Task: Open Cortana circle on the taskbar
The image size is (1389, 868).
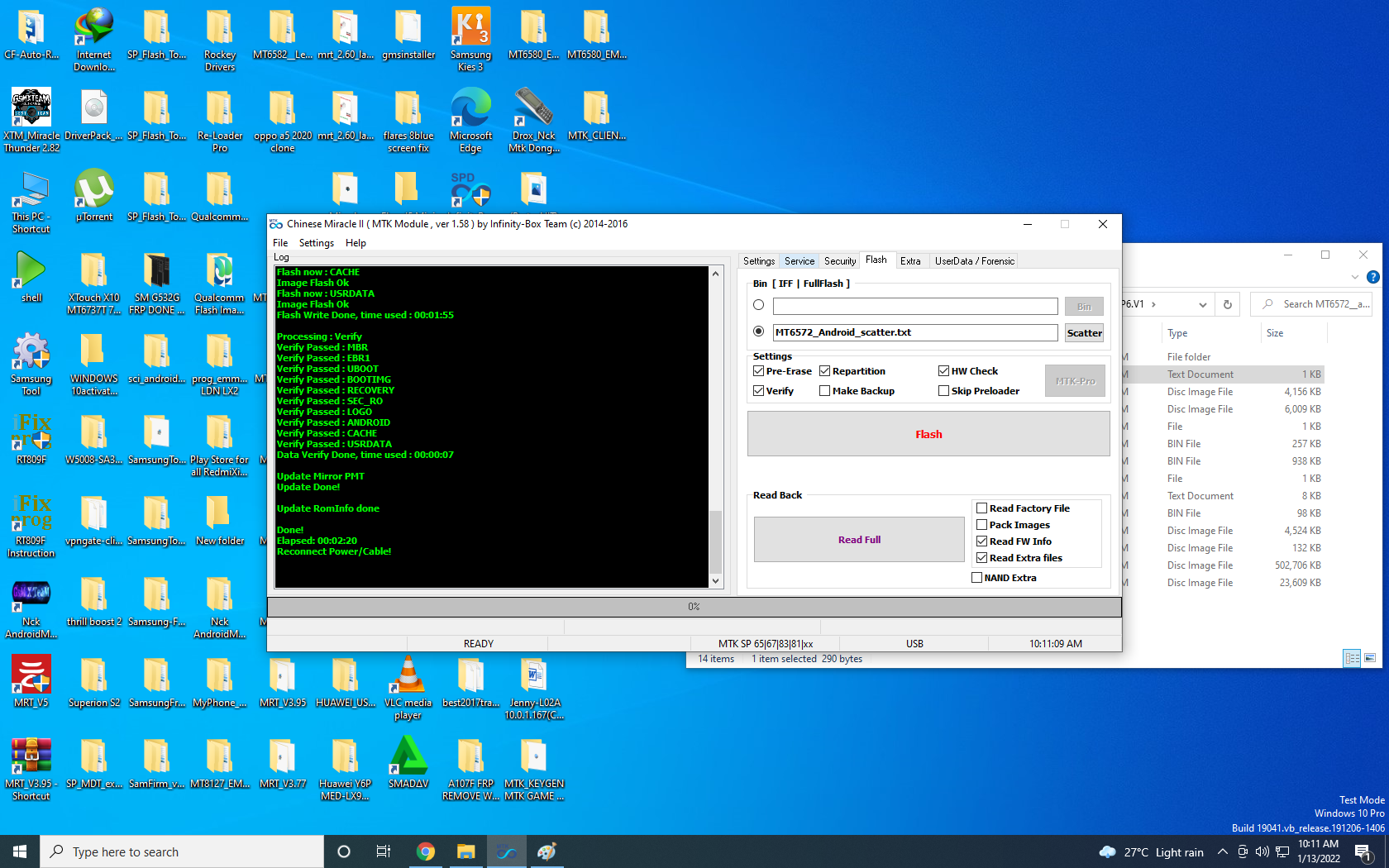Action: 344,851
